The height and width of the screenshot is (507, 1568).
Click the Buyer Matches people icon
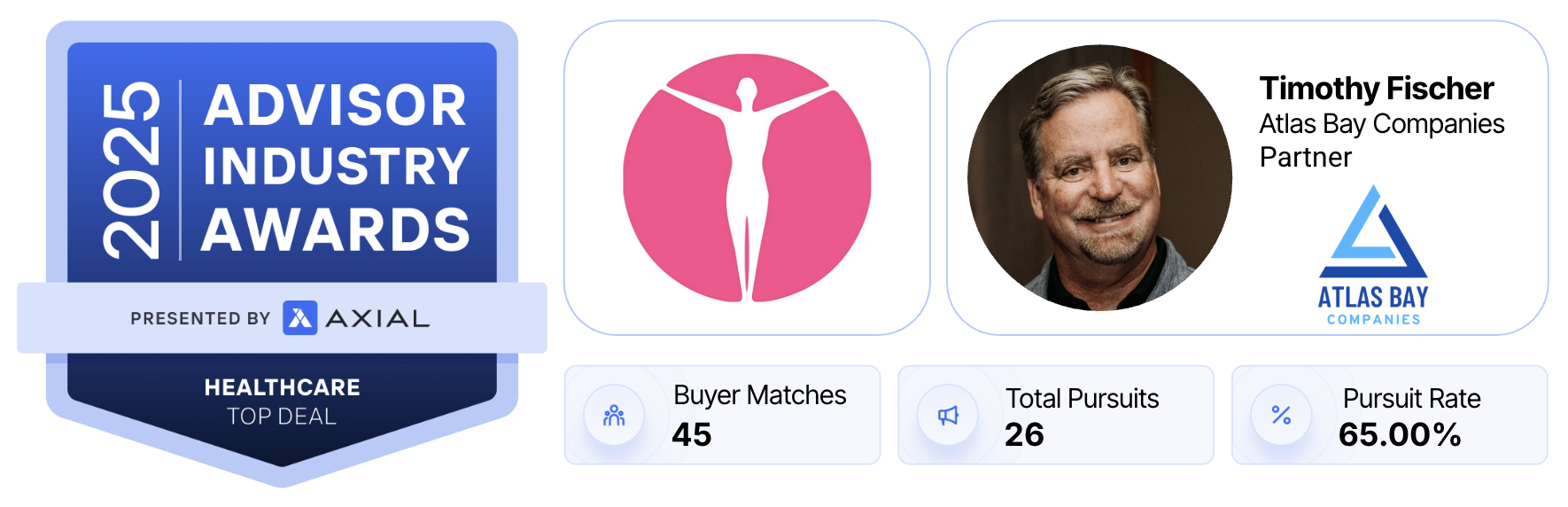point(614,416)
